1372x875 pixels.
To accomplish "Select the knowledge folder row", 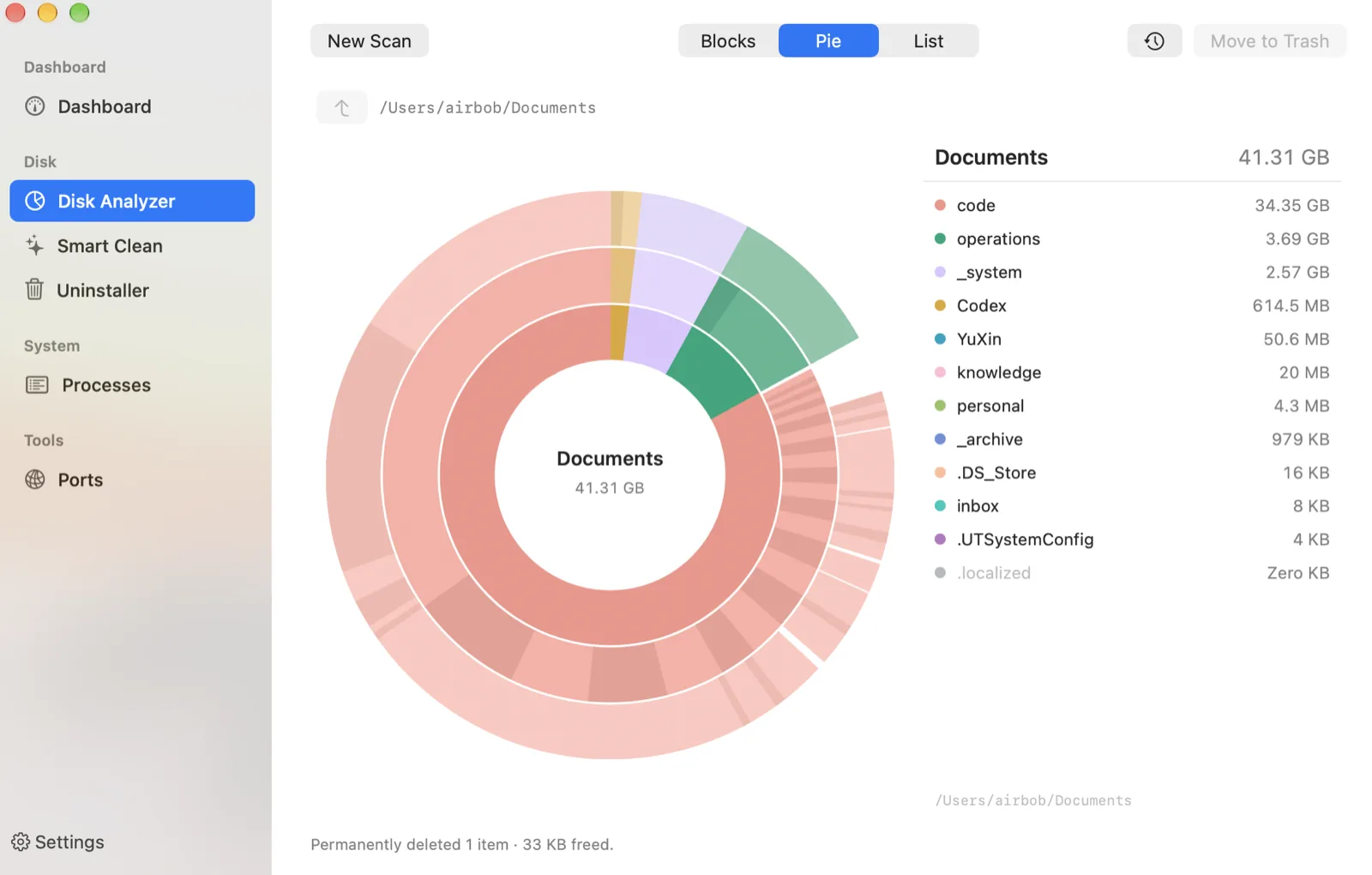I will 1132,372.
